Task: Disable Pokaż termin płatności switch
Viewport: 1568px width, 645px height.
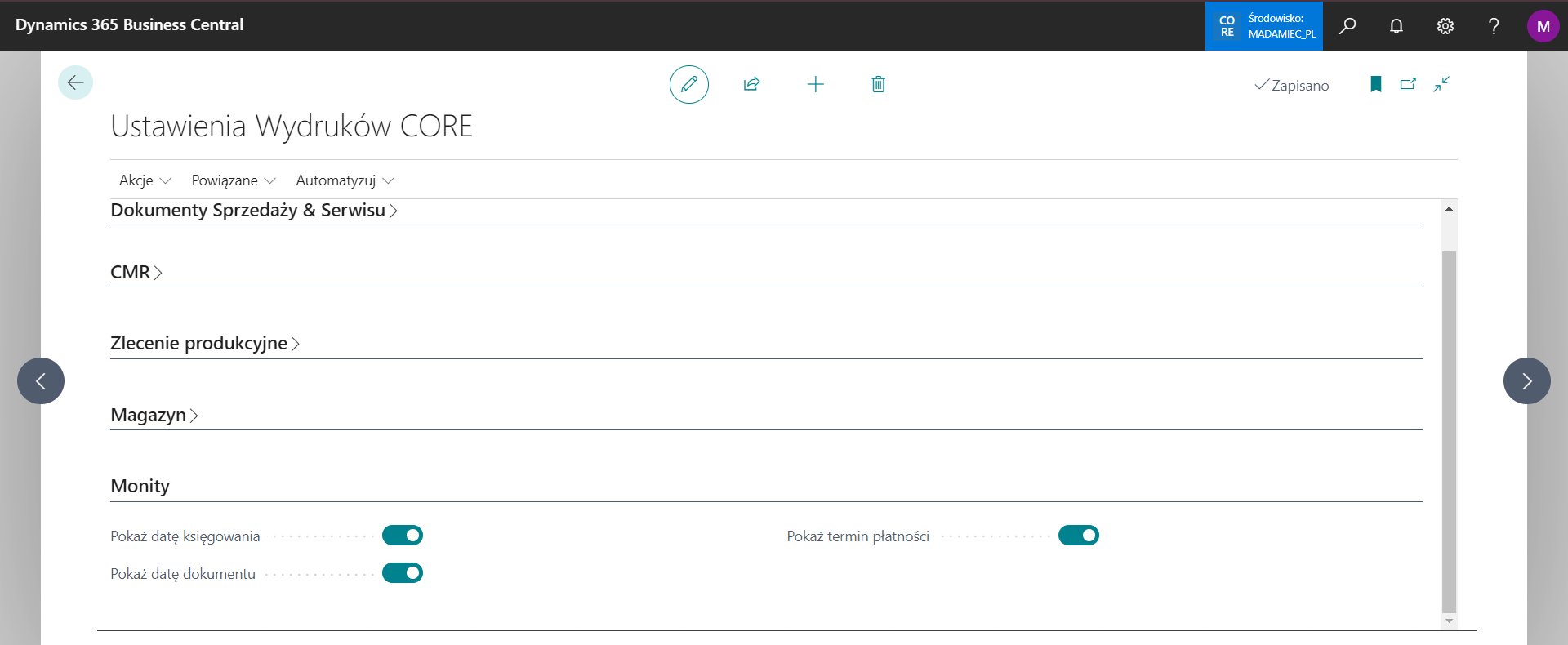Action: (1078, 536)
